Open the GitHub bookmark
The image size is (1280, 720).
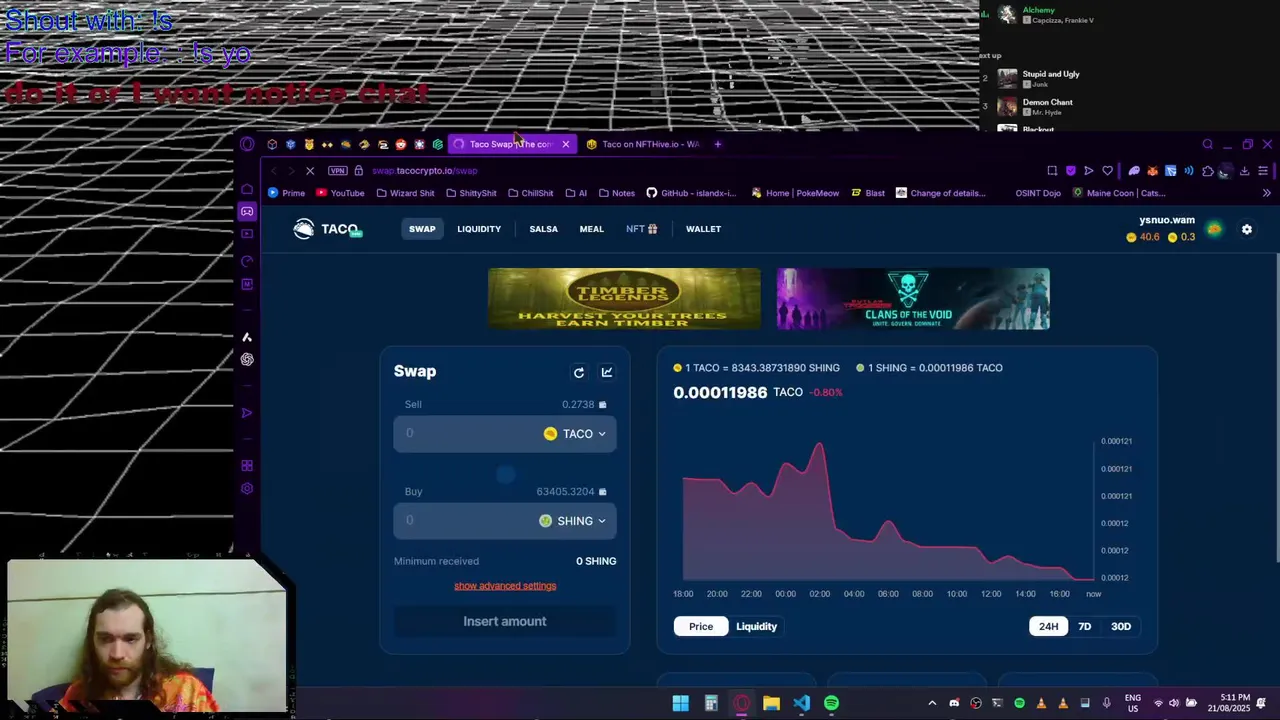coord(690,193)
